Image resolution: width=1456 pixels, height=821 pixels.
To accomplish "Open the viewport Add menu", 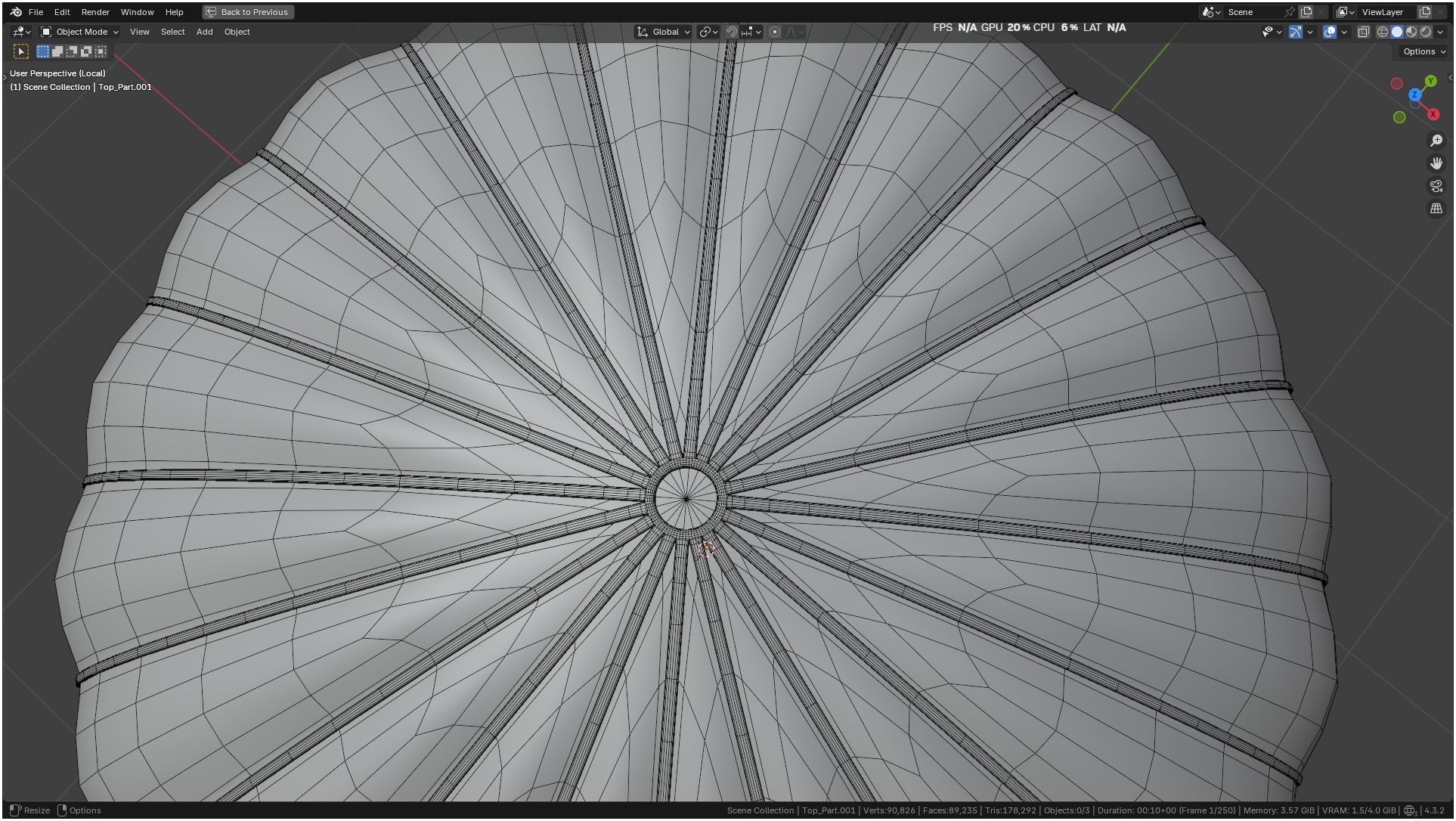I will 204,32.
